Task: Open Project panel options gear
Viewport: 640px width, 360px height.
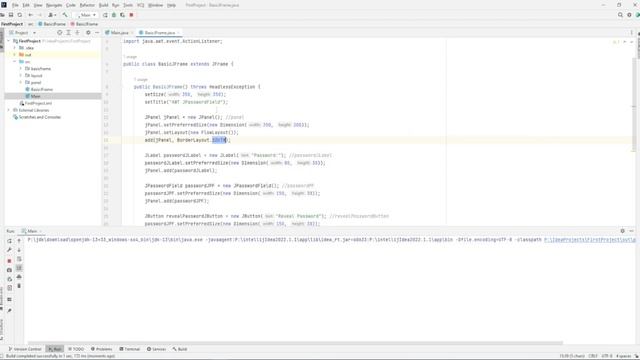Action: (x=88, y=33)
